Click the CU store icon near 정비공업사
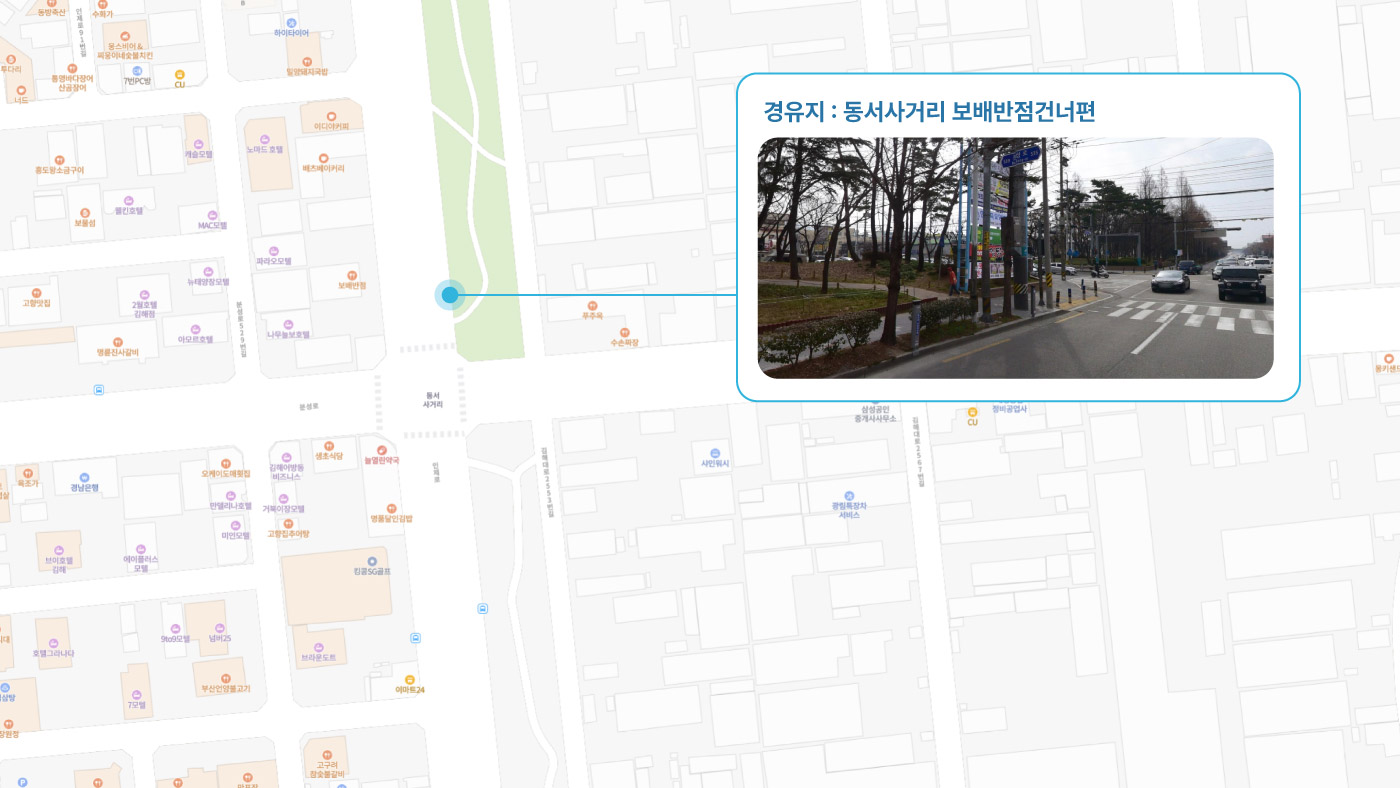The width and height of the screenshot is (1400, 788). point(972,411)
